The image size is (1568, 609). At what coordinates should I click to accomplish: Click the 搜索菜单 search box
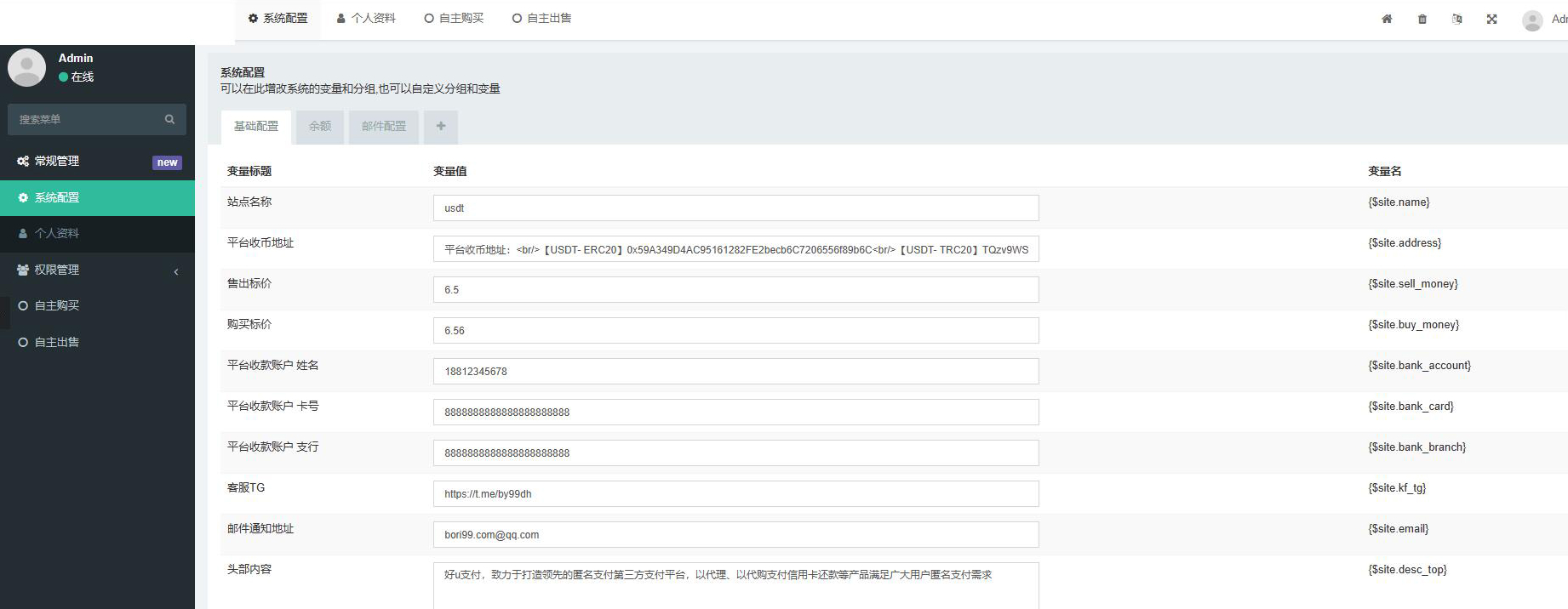point(97,119)
